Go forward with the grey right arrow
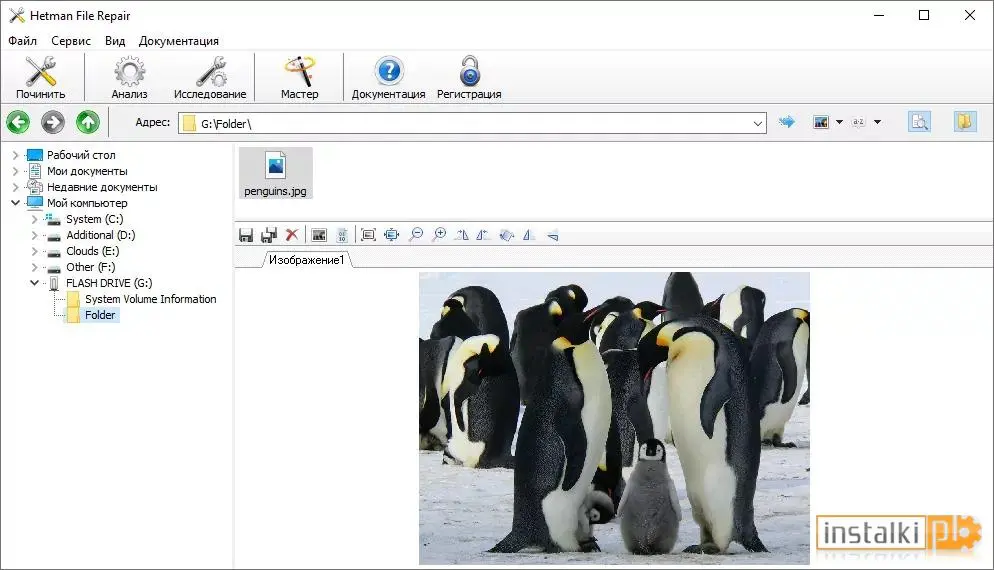Screen dimensions: 994x570 [x=53, y=122]
